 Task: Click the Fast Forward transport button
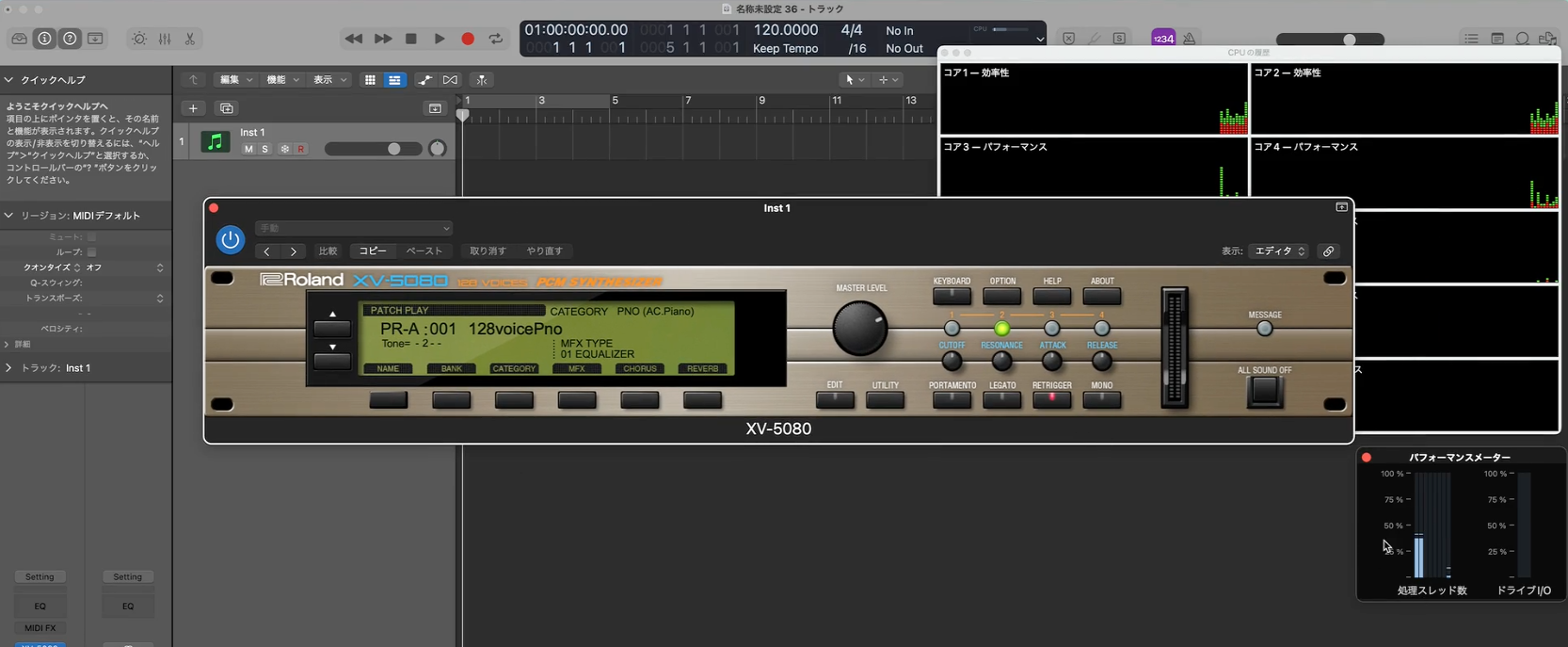pos(383,39)
